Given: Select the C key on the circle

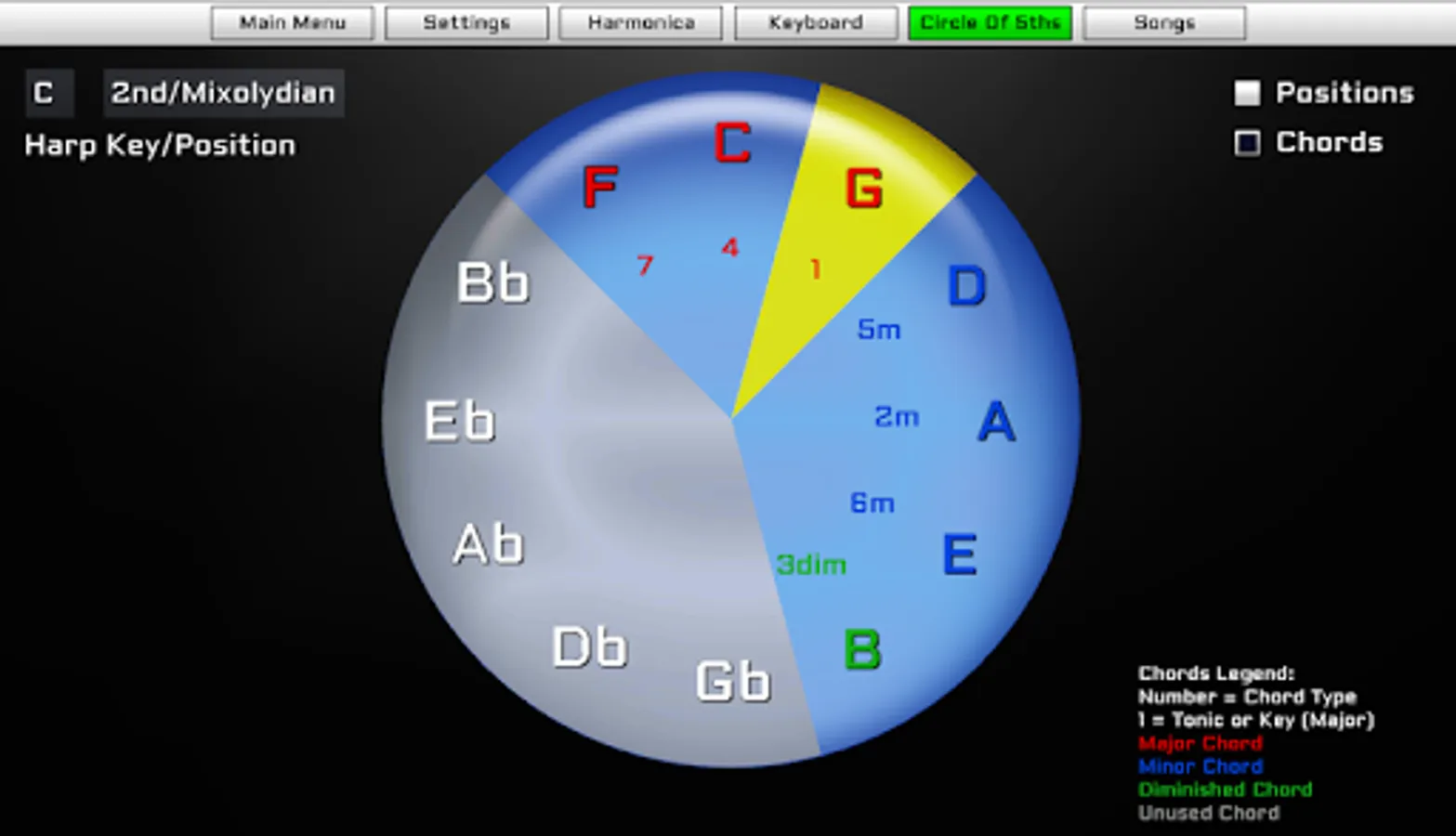Looking at the screenshot, I should click(x=732, y=143).
